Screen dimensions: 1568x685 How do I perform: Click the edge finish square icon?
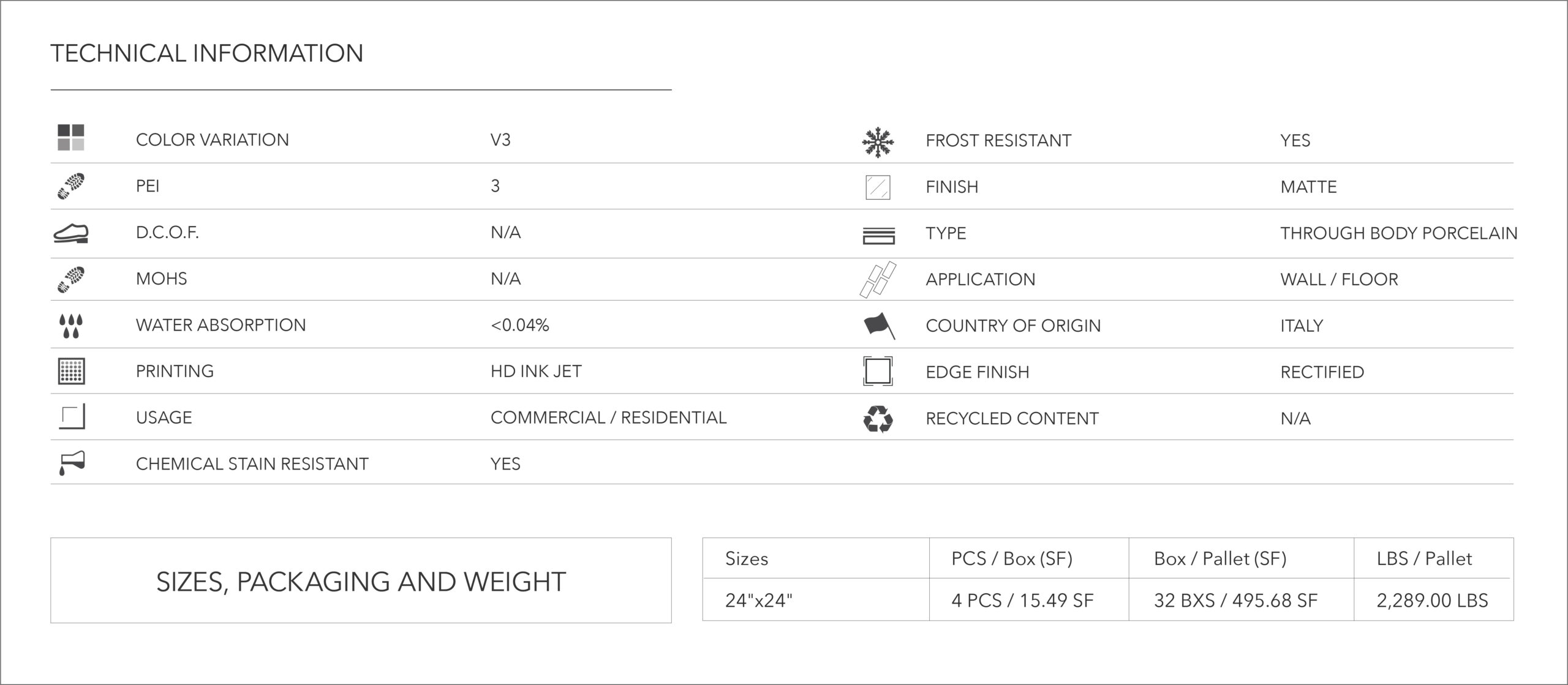point(878,371)
